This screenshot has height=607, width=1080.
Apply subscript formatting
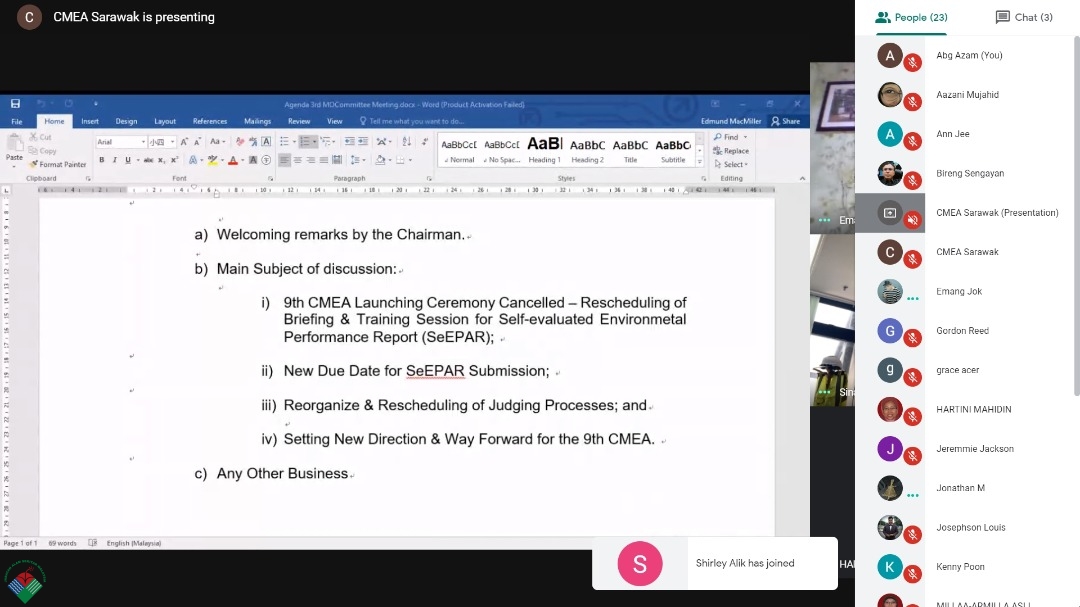point(161,160)
